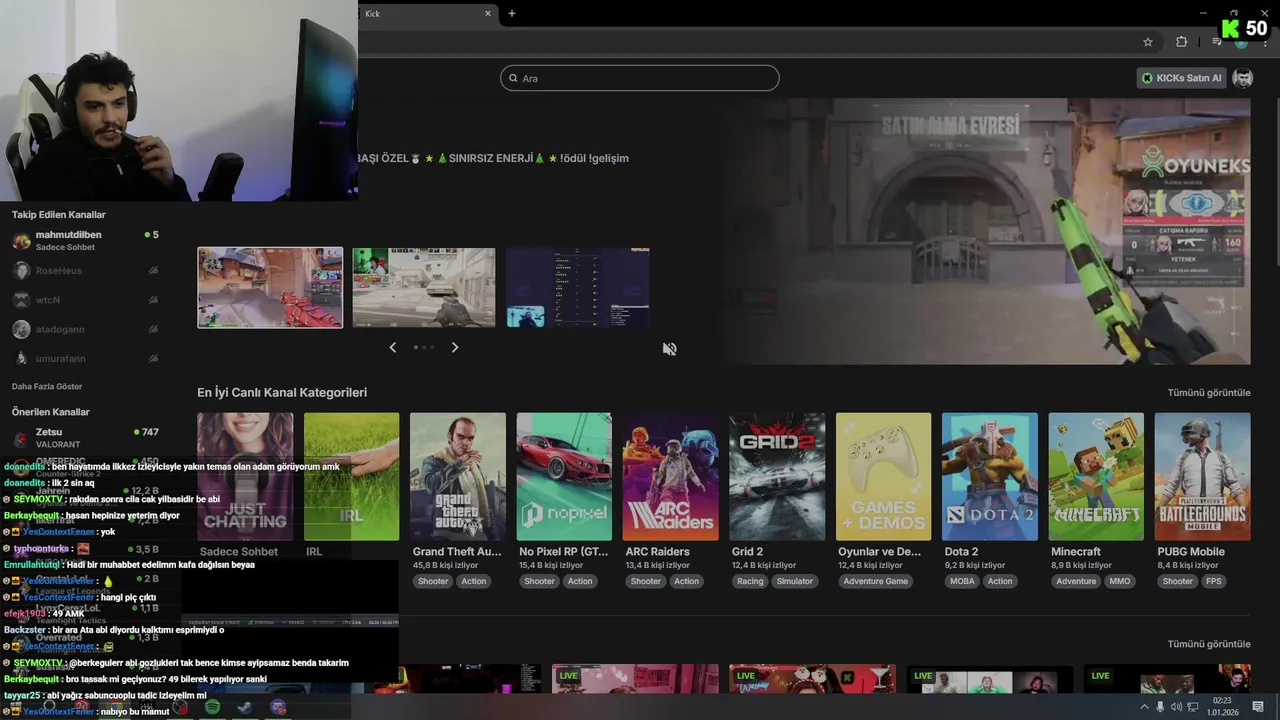The width and height of the screenshot is (1280, 720).
Task: Bookmark this page with the star icon
Action: [x=1148, y=42]
